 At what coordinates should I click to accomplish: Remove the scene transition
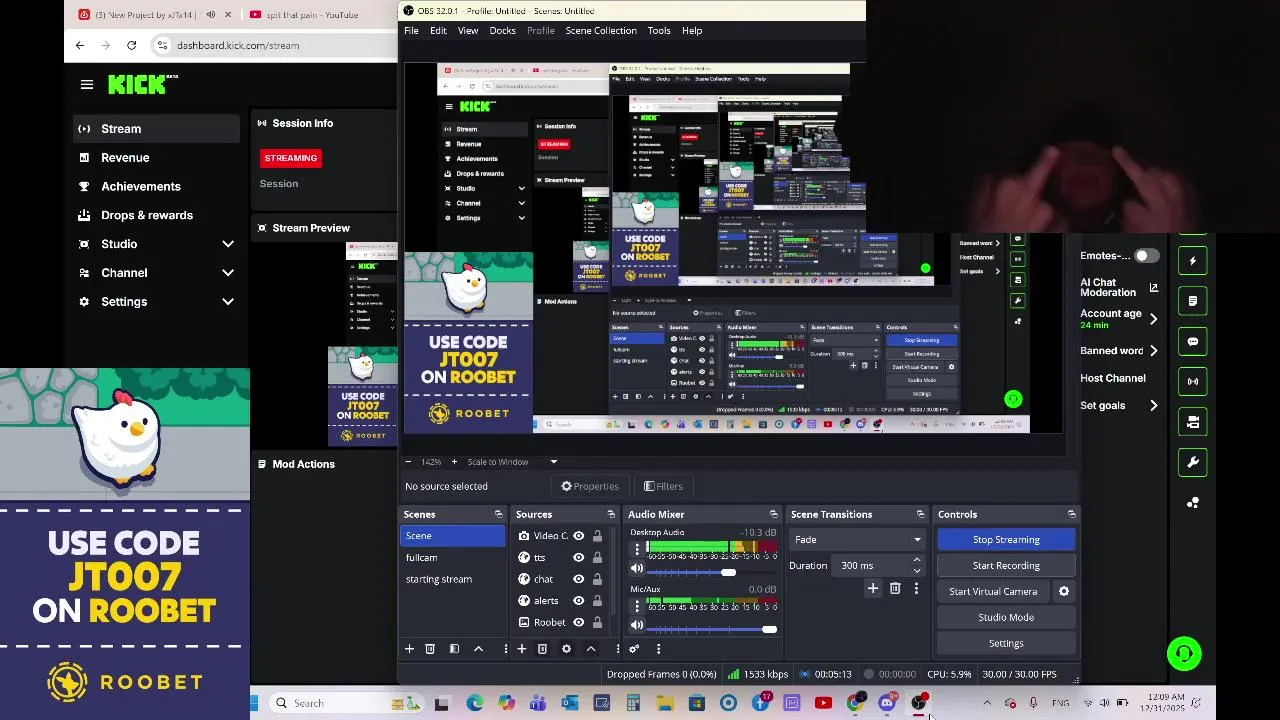pos(895,589)
